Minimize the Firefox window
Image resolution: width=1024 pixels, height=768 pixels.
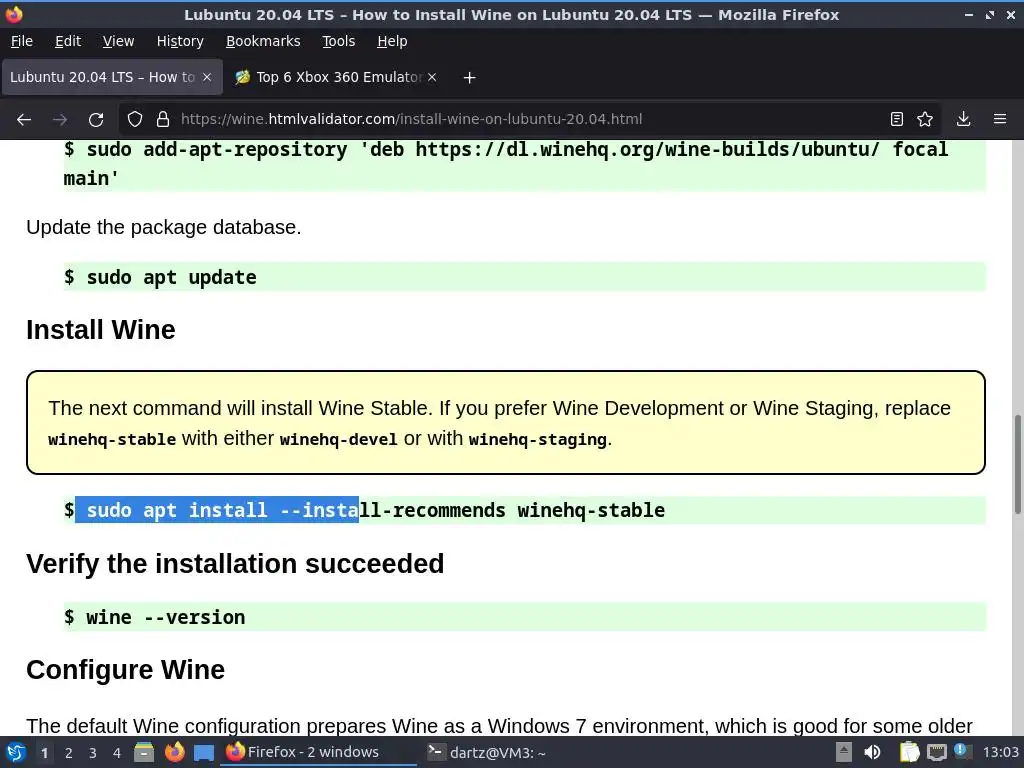pyautogui.click(x=969, y=14)
